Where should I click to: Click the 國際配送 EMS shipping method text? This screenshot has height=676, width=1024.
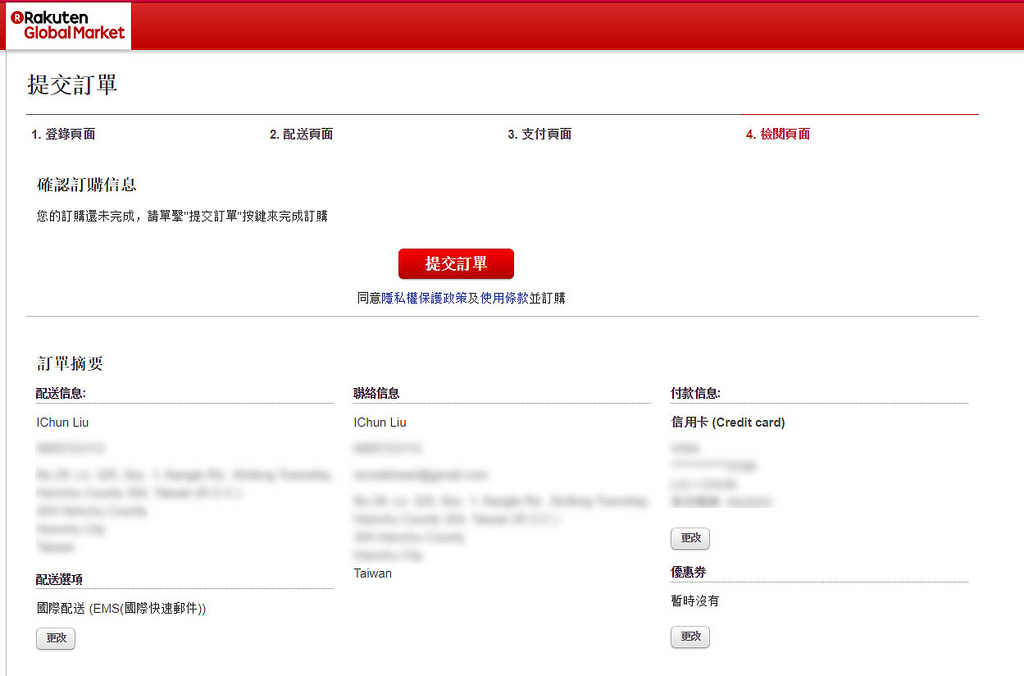point(121,608)
